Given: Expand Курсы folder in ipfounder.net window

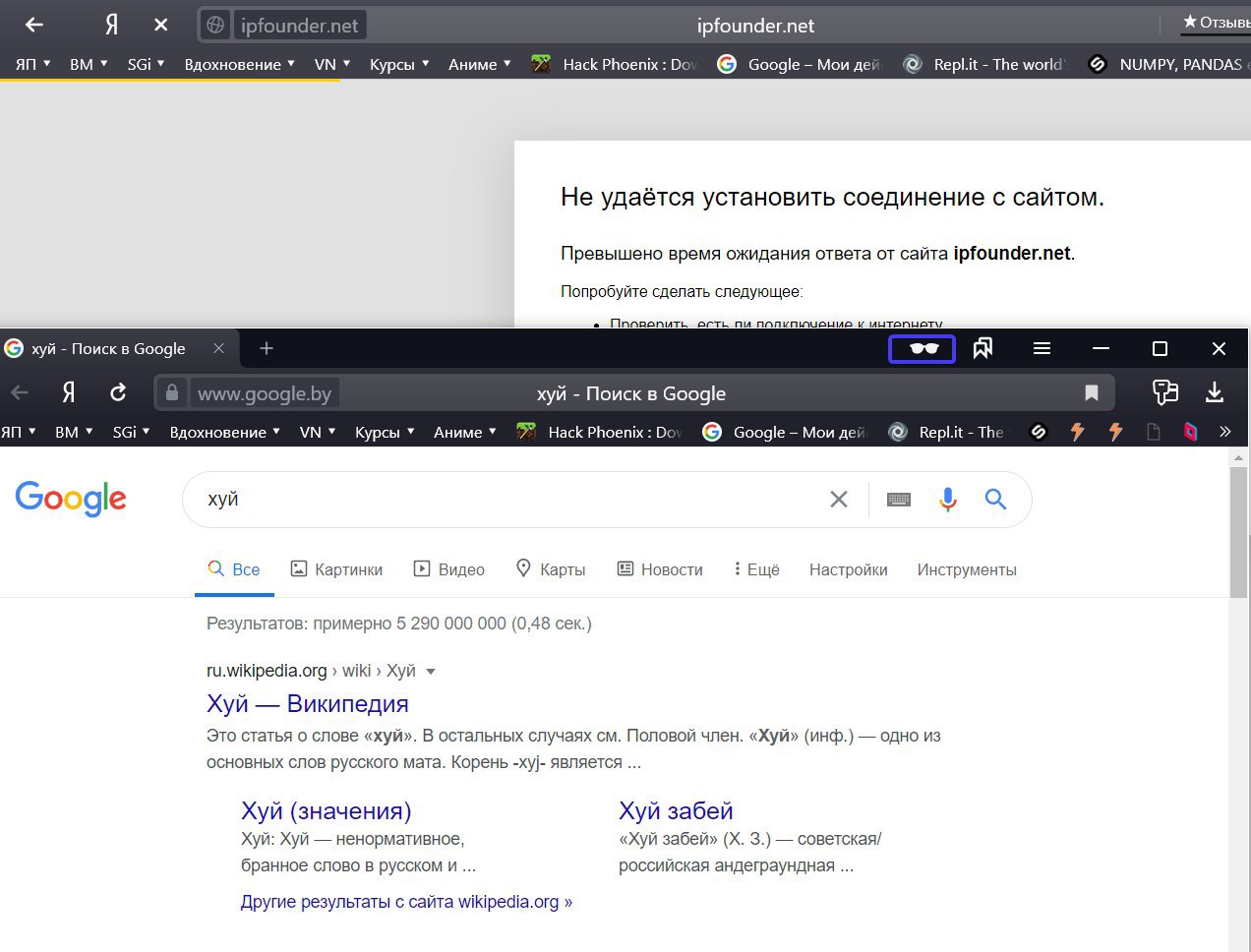Looking at the screenshot, I should (x=399, y=64).
